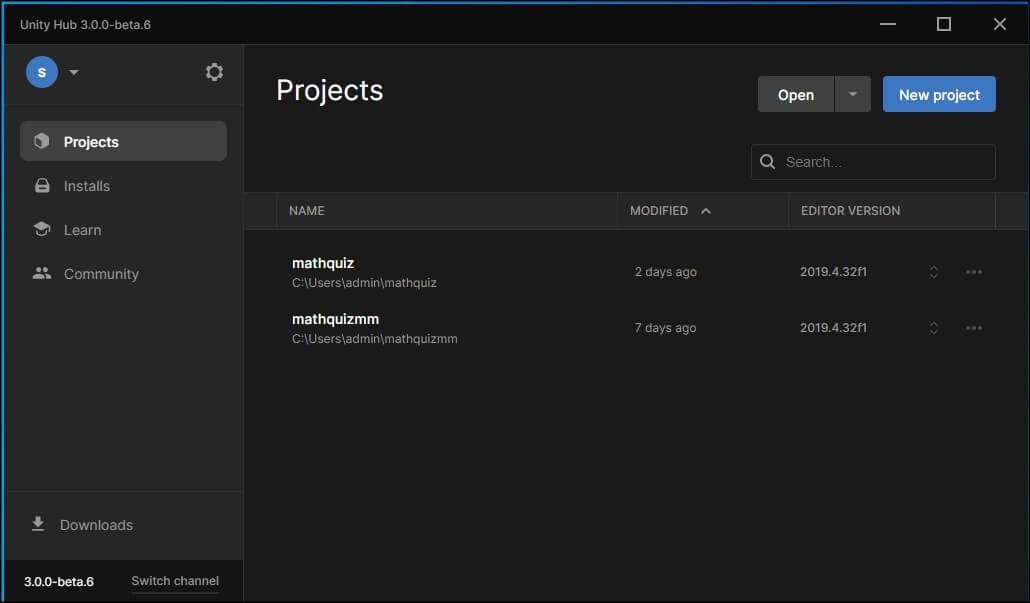Focus the Search projects field

pyautogui.click(x=873, y=162)
